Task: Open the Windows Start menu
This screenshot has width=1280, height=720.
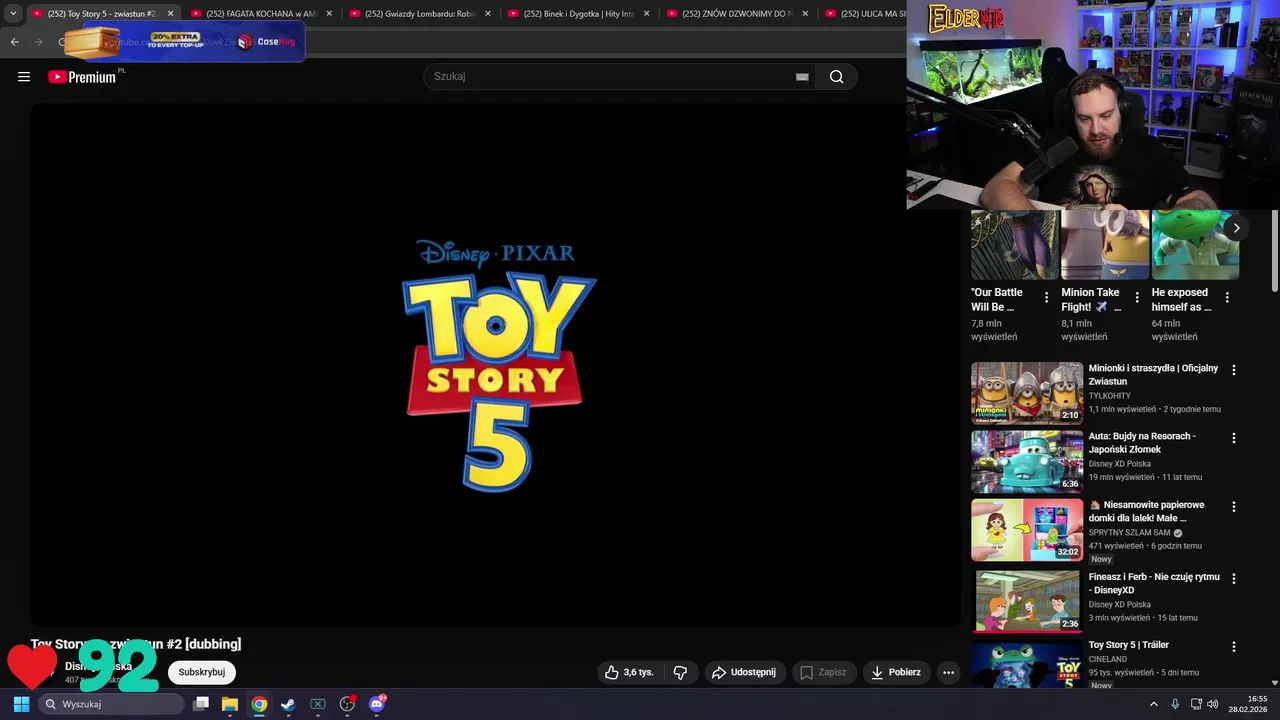Action: tap(21, 704)
